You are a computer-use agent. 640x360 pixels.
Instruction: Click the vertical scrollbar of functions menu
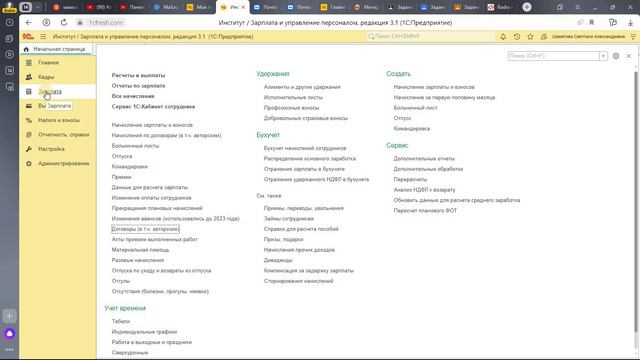pyautogui.click(x=635, y=202)
